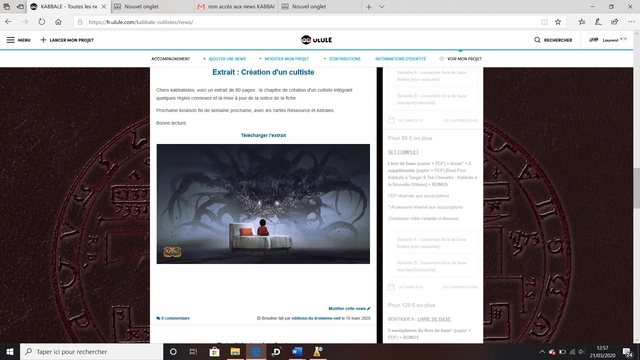Open File Explorer from taskbar

pyautogui.click(x=235, y=351)
